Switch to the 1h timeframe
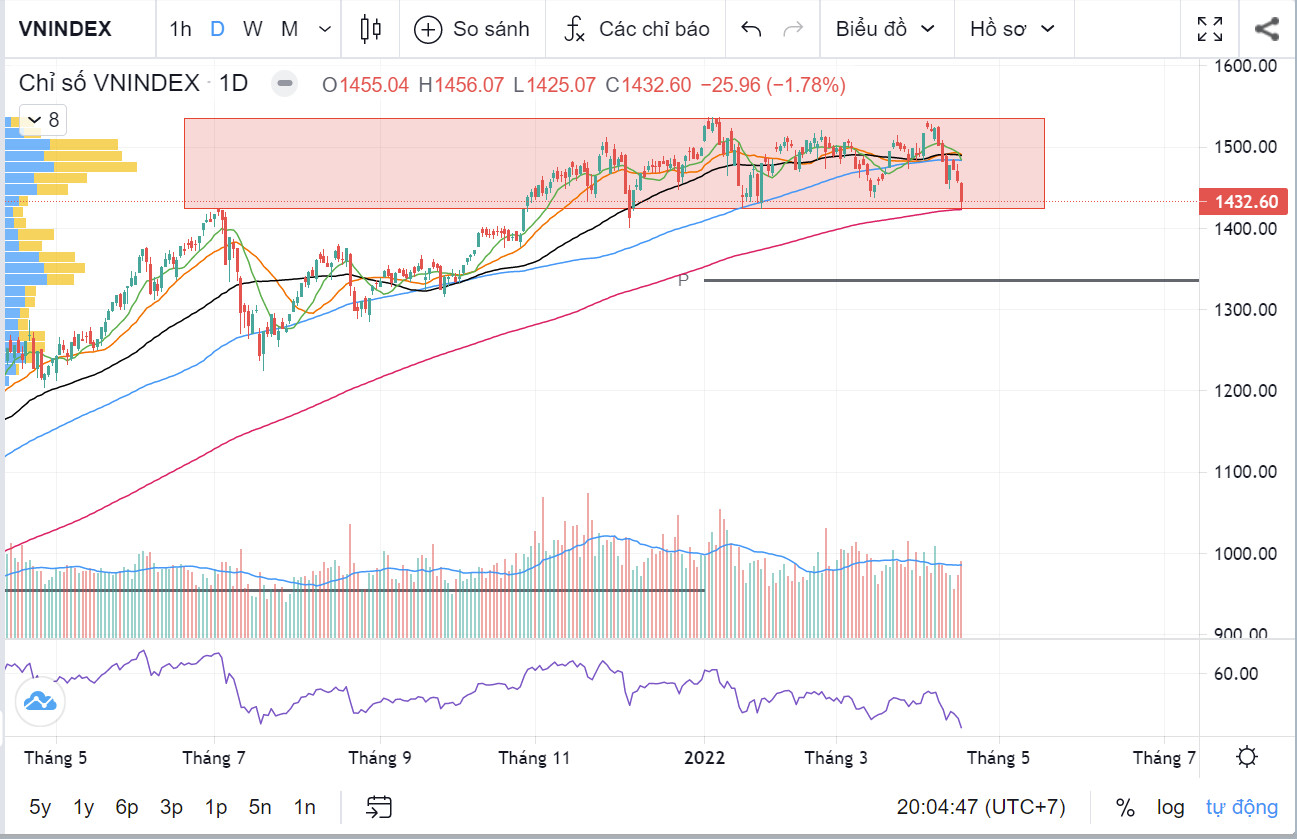The width and height of the screenshot is (1297, 839). [x=180, y=29]
